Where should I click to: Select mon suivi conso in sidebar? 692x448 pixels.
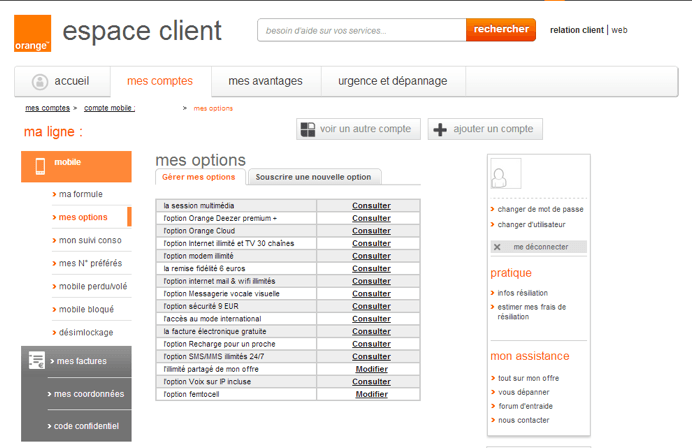click(90, 240)
